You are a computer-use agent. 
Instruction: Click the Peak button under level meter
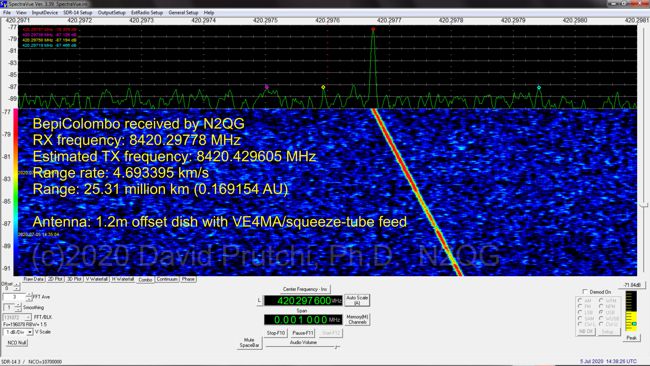[x=631, y=338]
